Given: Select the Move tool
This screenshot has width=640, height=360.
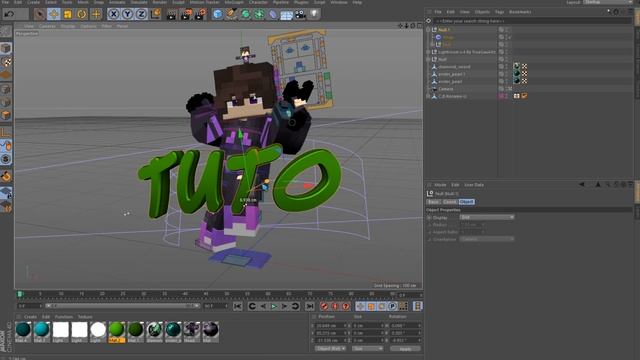Looking at the screenshot, I should coord(53,14).
